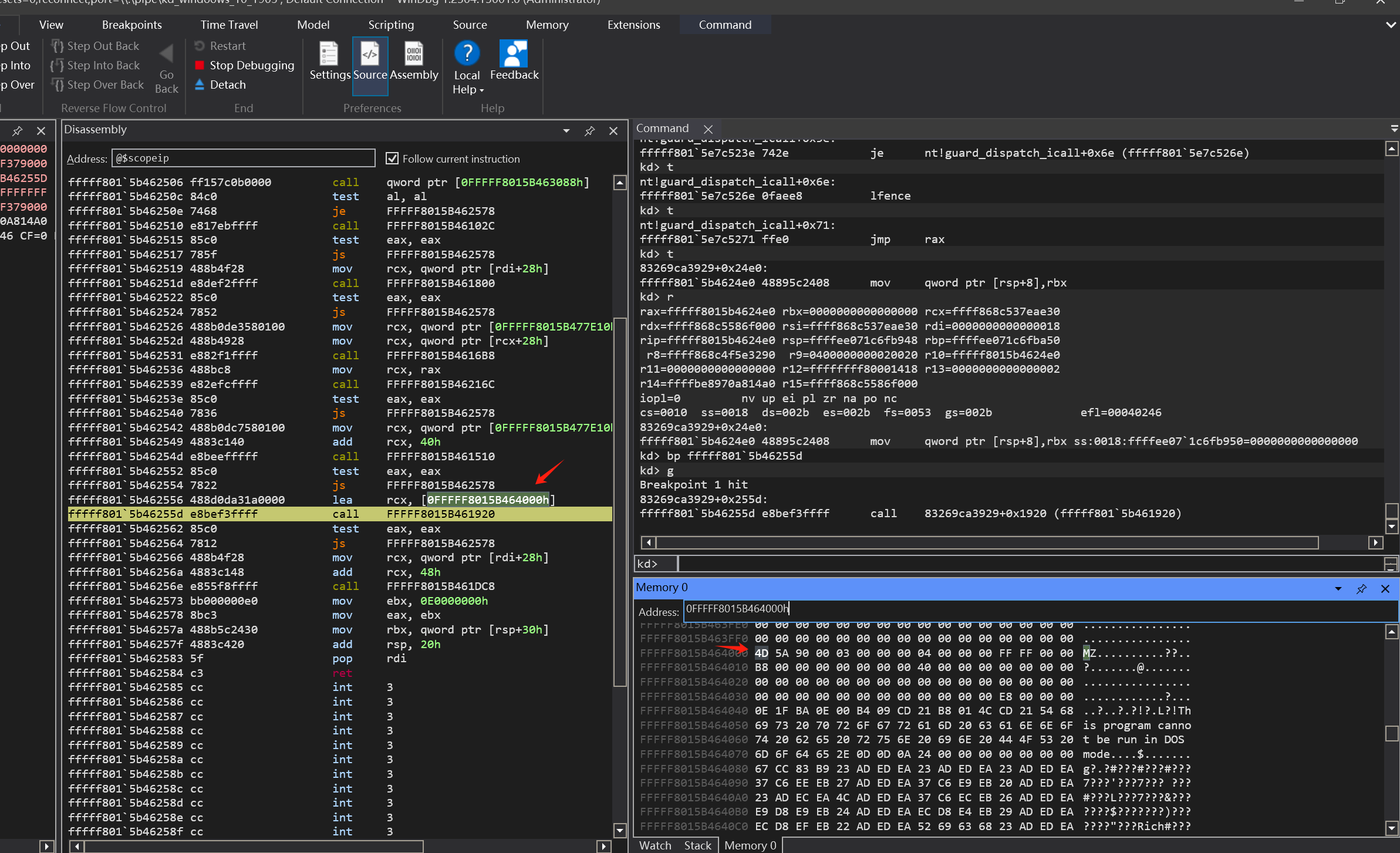The image size is (1400, 853).
Task: Click Command horizontal scrollbar thumb
Action: click(987, 542)
